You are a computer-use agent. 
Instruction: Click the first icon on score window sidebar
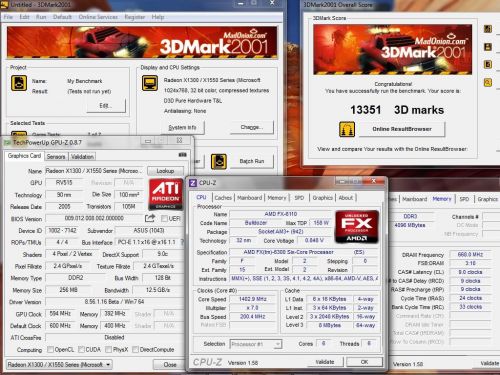[488, 29]
